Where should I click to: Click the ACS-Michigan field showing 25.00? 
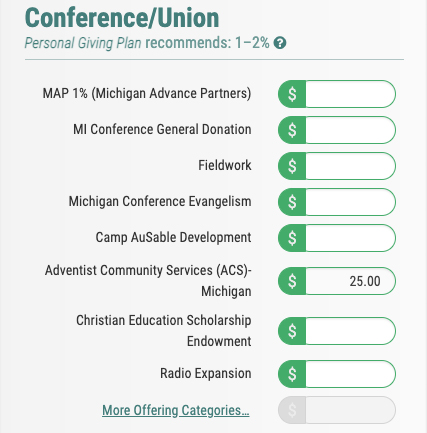click(x=350, y=281)
